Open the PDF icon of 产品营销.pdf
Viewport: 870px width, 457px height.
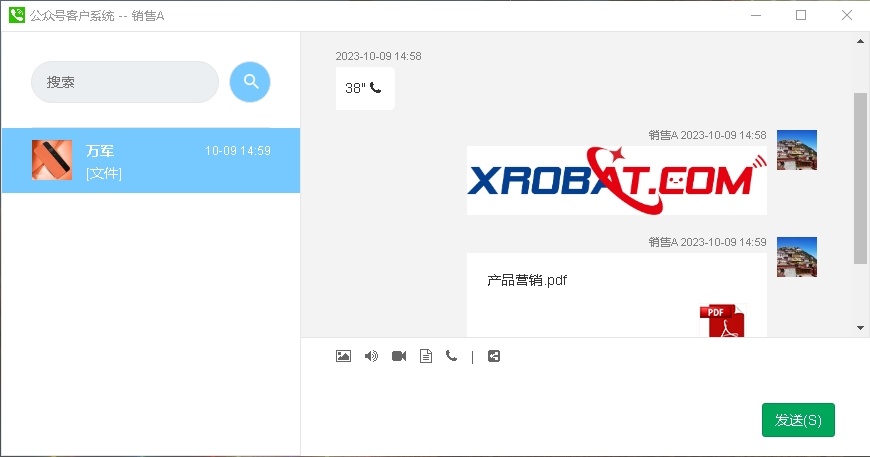tap(722, 320)
